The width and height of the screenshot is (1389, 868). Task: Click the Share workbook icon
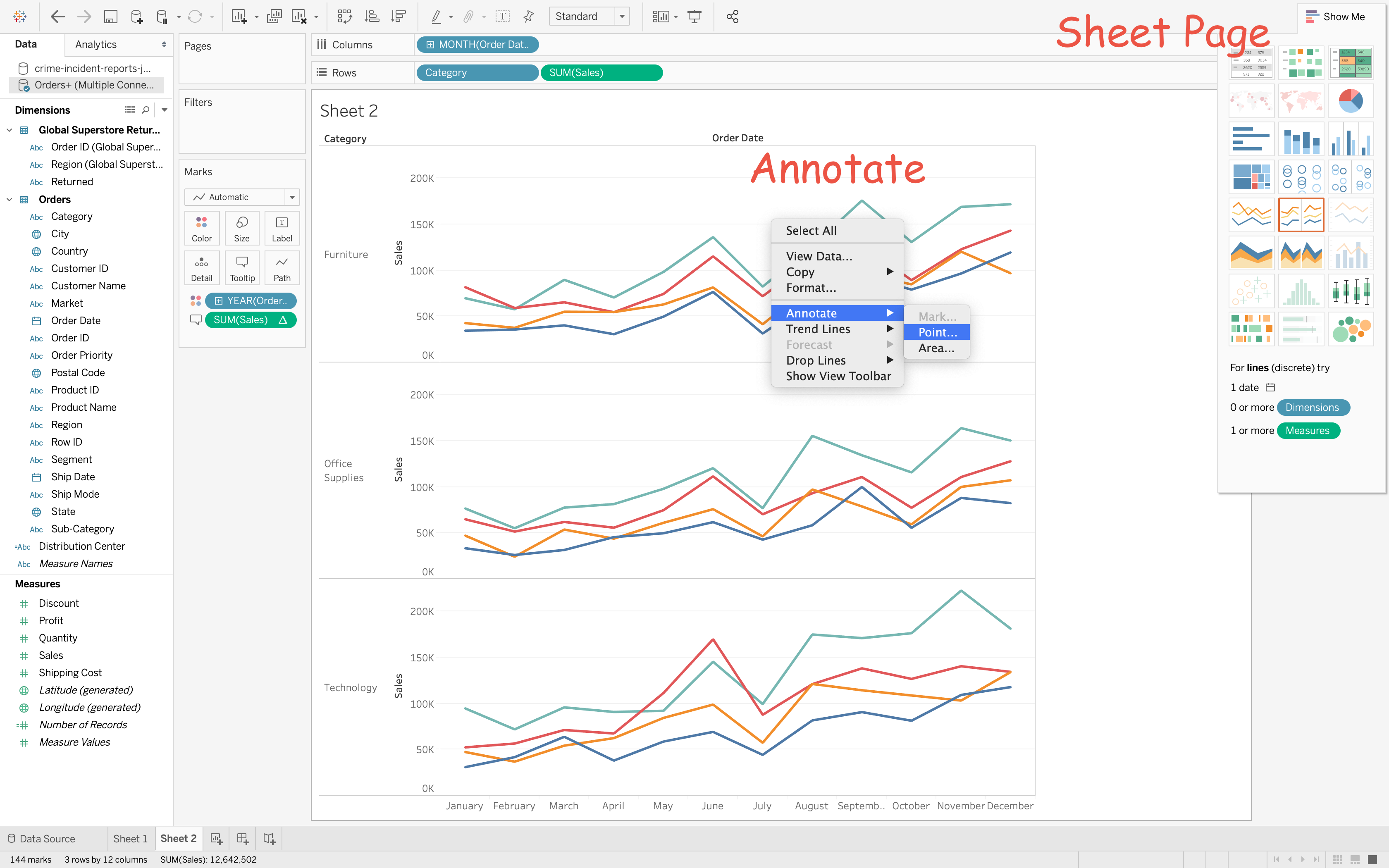coord(733,17)
